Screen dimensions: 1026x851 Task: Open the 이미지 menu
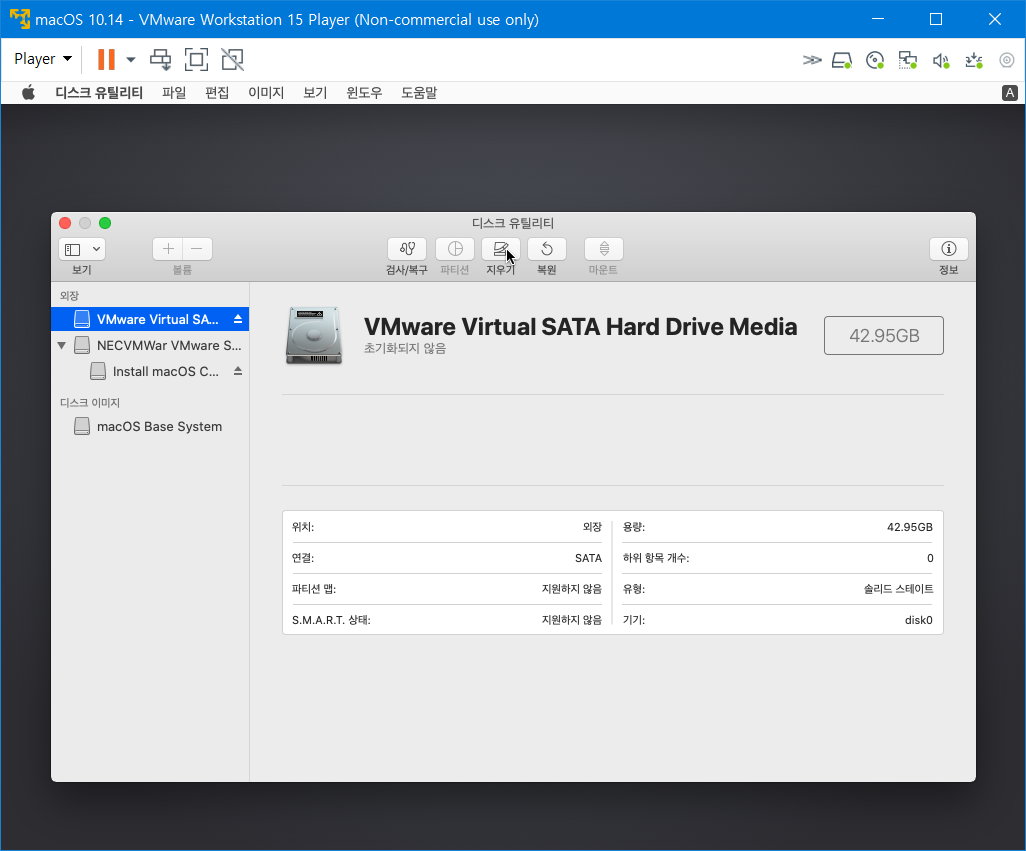click(266, 93)
